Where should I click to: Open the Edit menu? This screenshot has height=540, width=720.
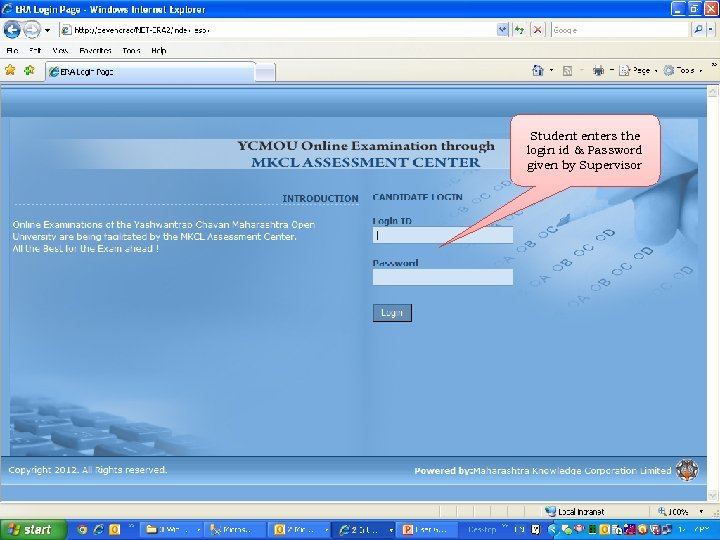coord(35,51)
